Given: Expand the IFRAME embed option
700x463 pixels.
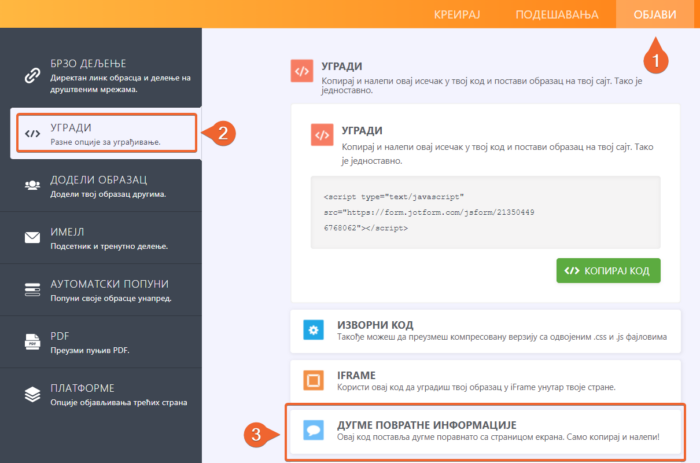Looking at the screenshot, I should coord(486,381).
